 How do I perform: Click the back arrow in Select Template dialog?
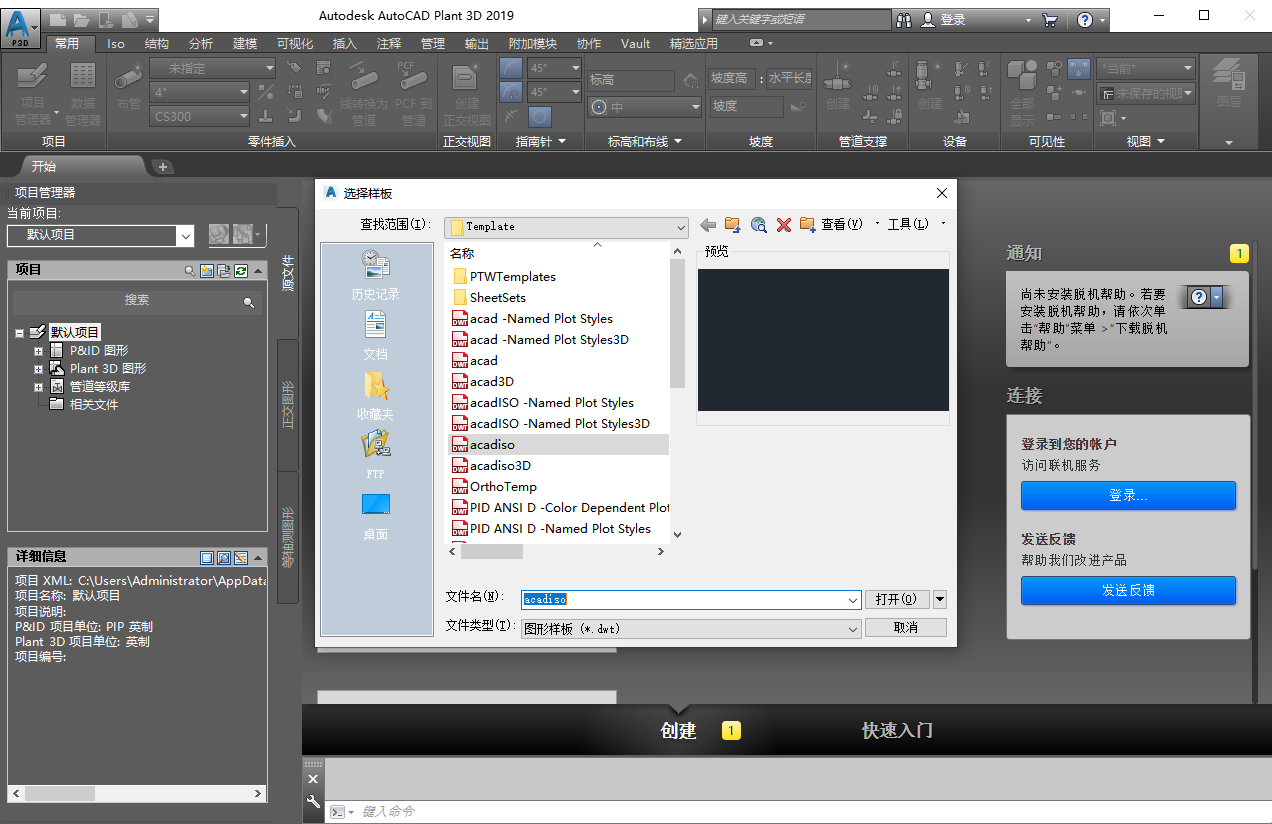pos(708,225)
